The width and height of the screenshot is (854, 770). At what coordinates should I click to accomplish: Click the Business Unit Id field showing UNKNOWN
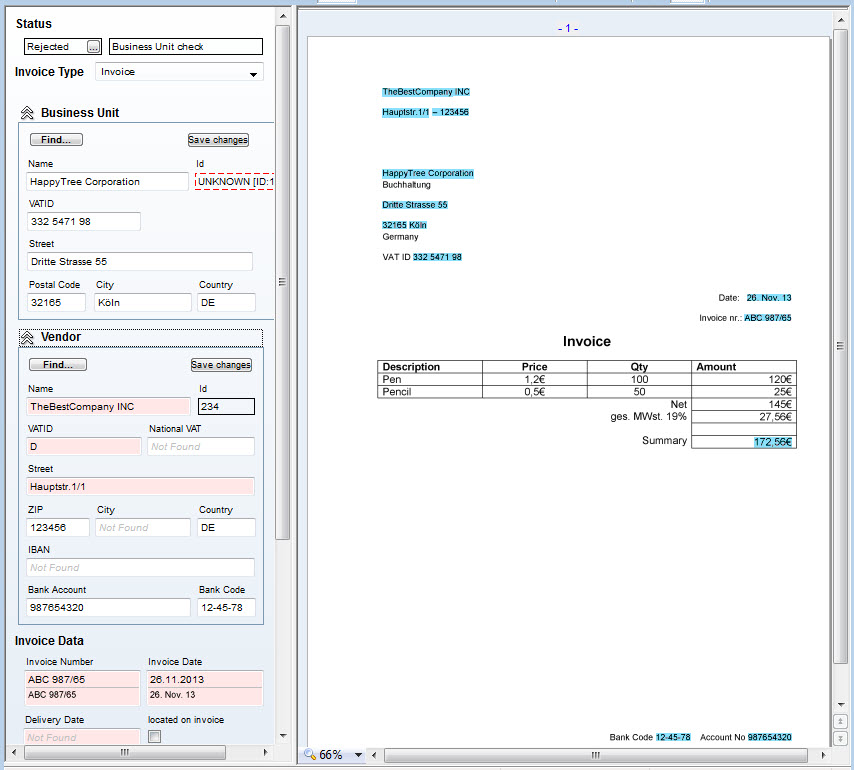tap(235, 181)
